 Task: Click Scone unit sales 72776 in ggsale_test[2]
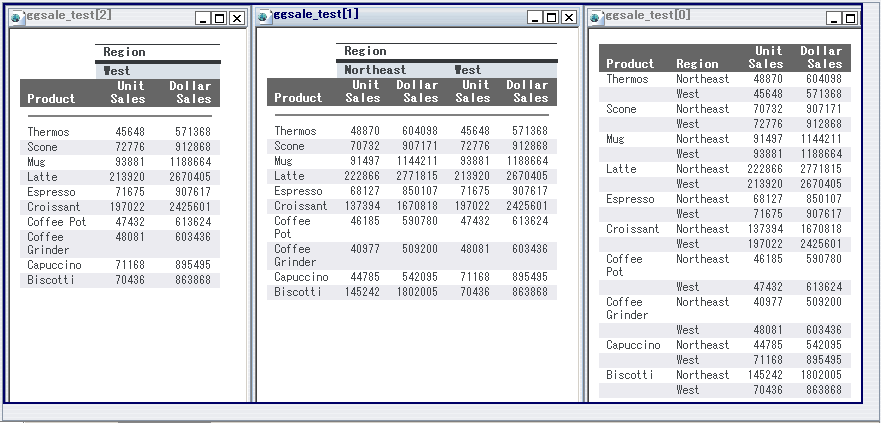(130, 147)
